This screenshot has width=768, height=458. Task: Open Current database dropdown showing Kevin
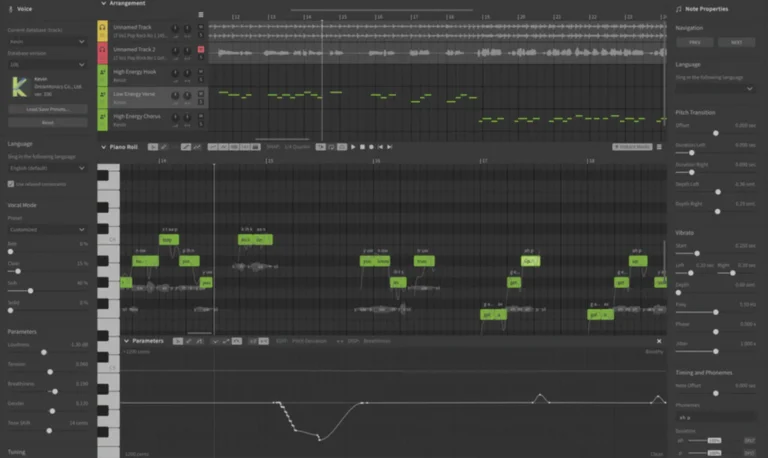(x=47, y=42)
